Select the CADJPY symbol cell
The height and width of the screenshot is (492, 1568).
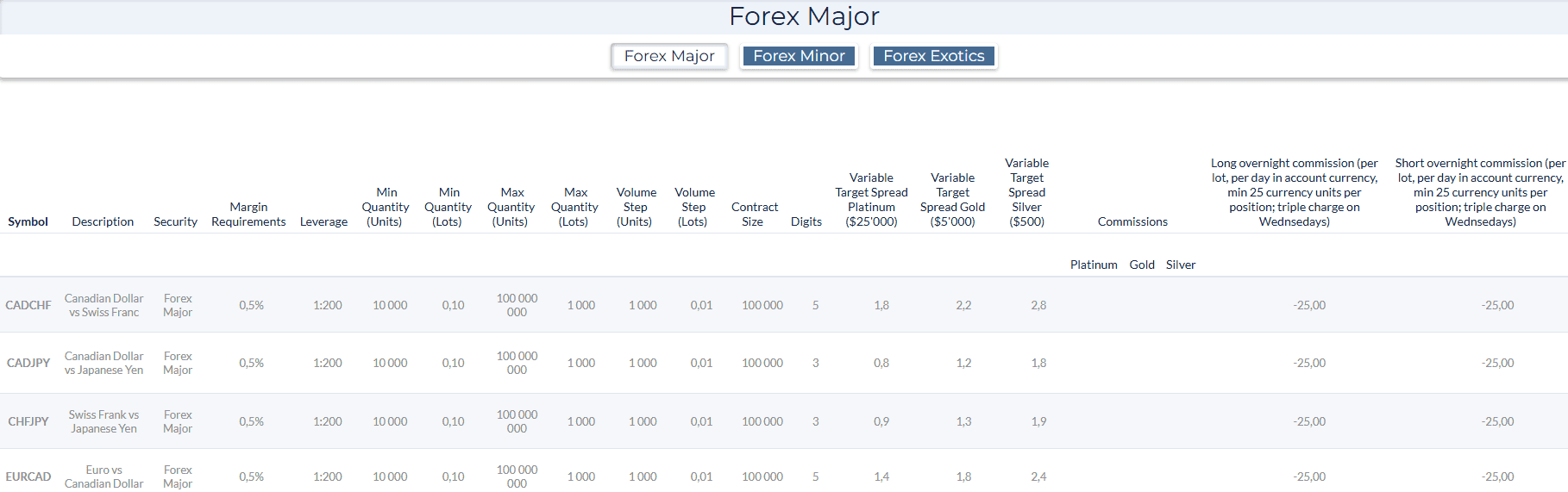coord(28,363)
